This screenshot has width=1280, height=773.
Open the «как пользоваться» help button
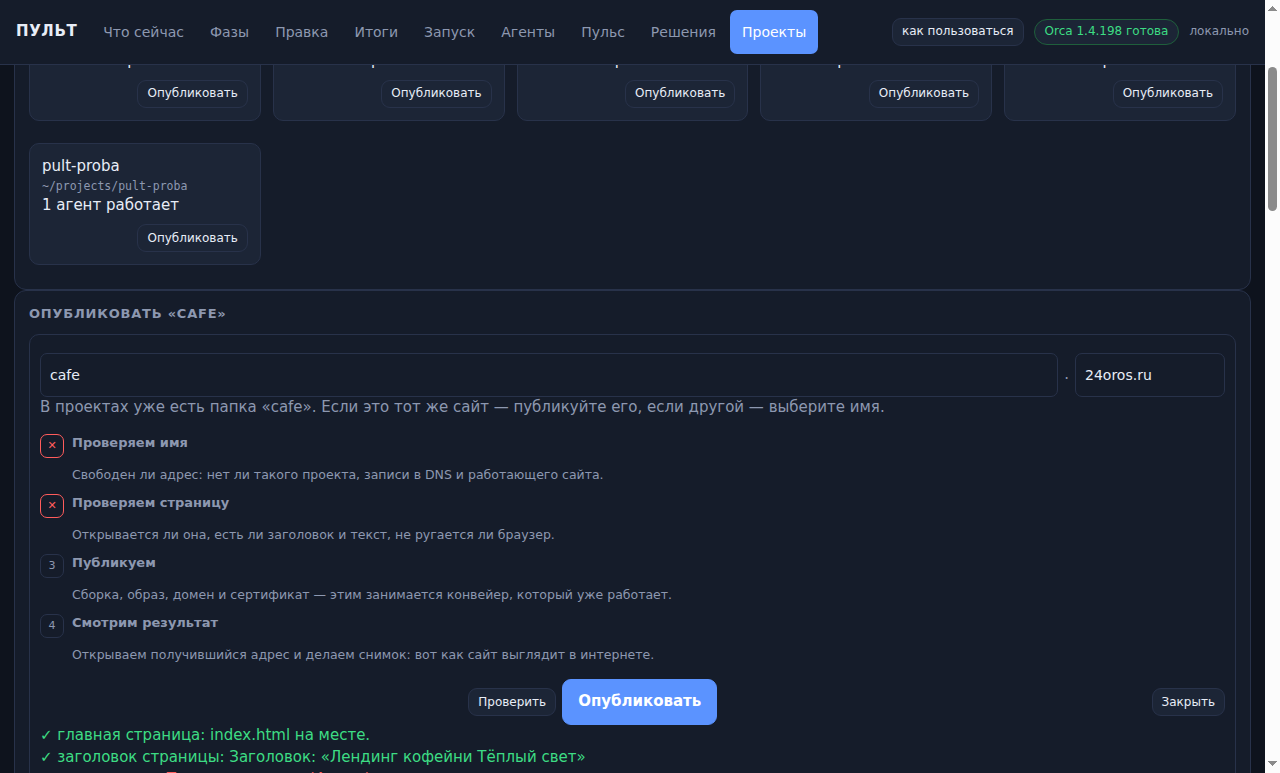(x=958, y=31)
